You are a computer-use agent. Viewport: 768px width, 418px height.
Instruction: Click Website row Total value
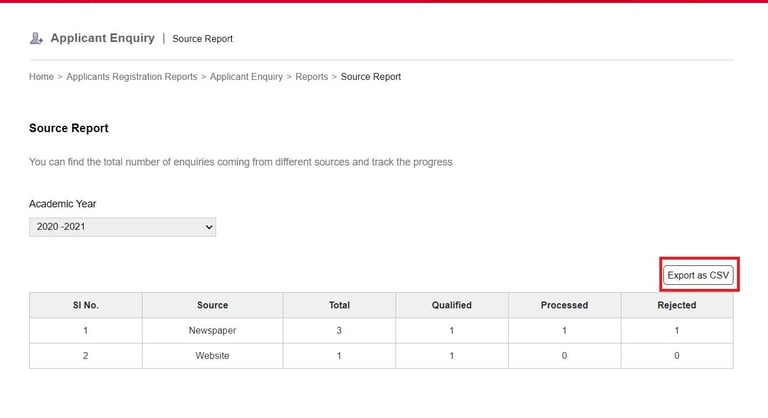(339, 356)
